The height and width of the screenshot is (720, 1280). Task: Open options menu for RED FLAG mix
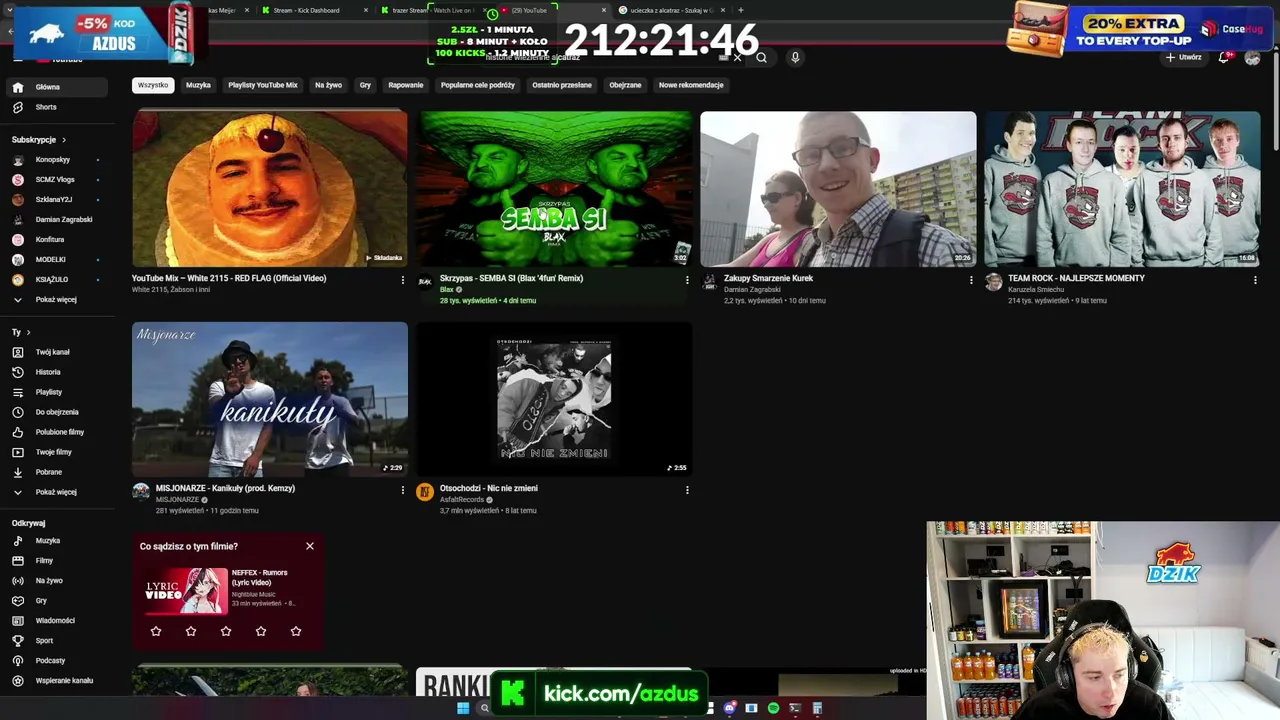(403, 280)
